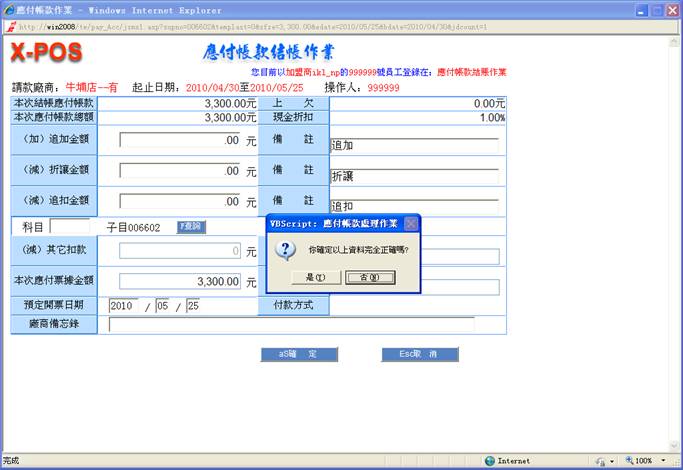Click the X-POS logo
The width and height of the screenshot is (683, 470).
46,53
